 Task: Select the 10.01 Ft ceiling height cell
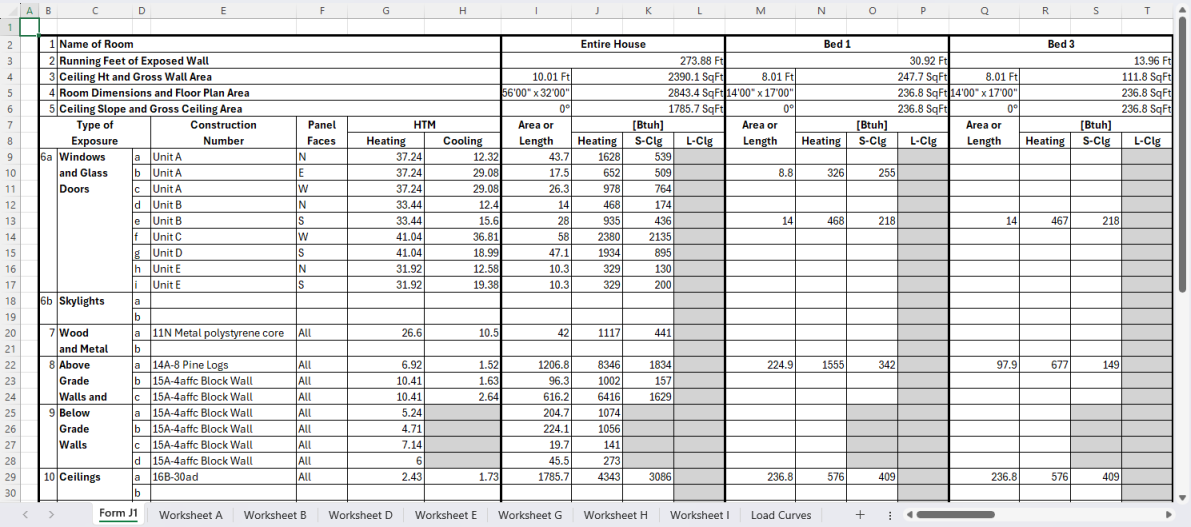tap(537, 76)
